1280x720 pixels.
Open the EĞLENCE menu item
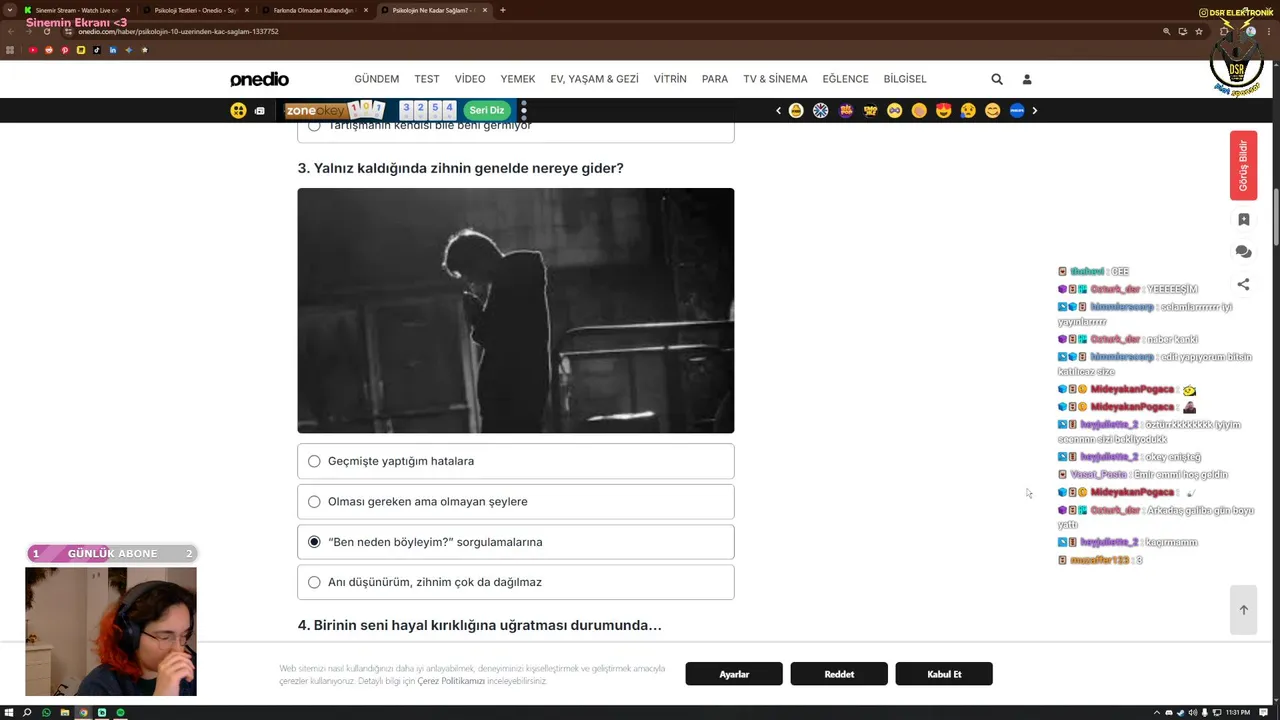(x=846, y=79)
